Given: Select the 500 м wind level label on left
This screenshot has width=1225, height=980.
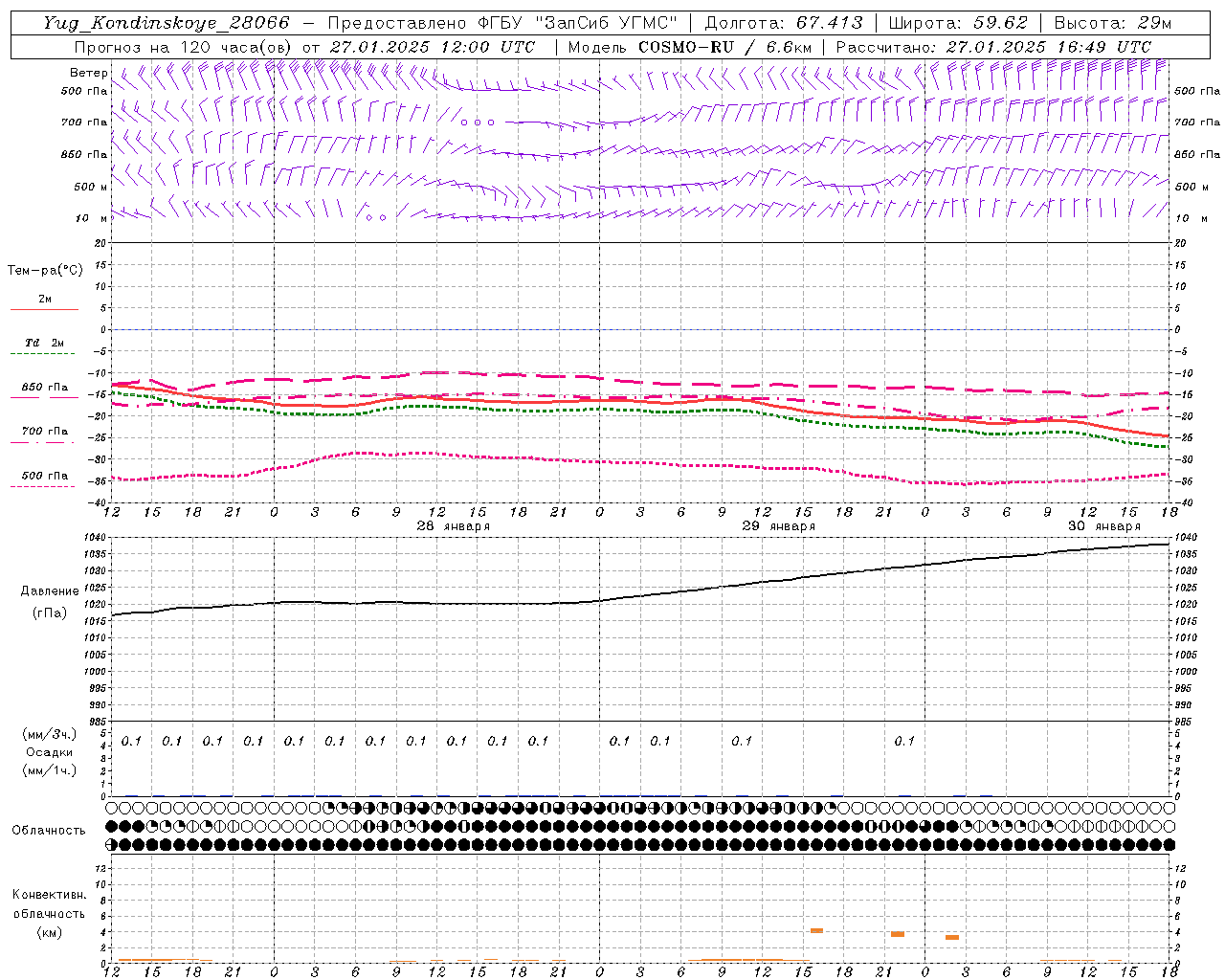Looking at the screenshot, I should (92, 187).
